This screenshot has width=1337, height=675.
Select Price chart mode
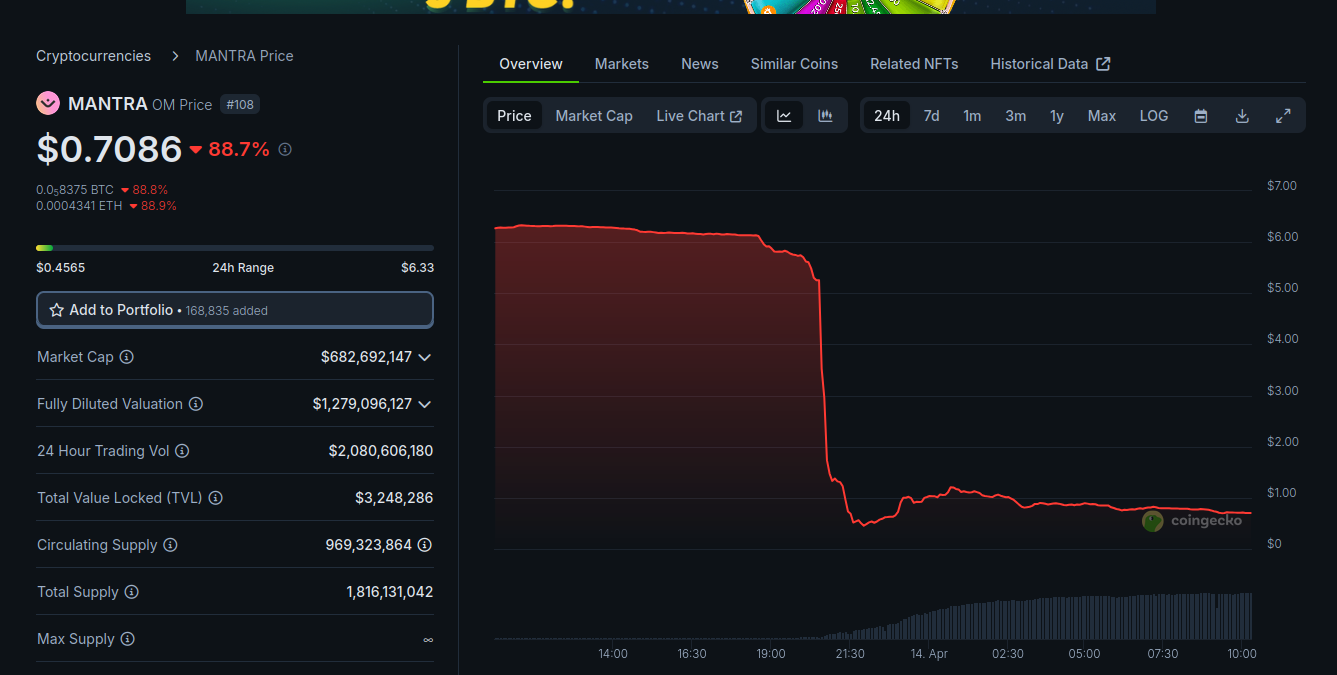tap(514, 116)
